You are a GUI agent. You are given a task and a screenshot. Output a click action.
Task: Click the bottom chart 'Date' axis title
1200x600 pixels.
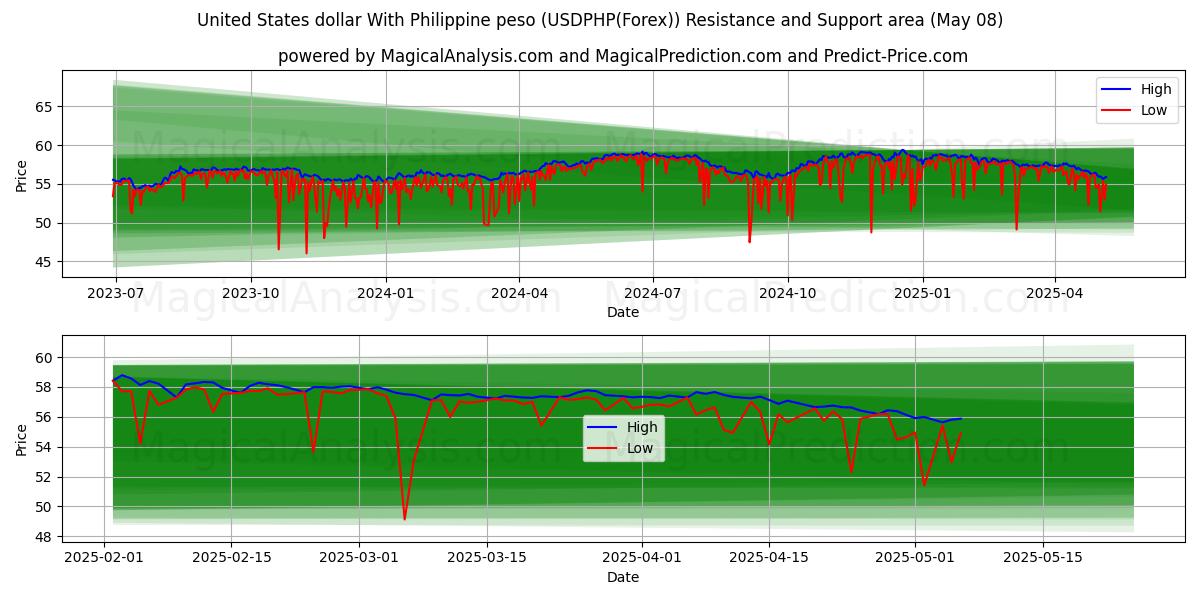[622, 578]
